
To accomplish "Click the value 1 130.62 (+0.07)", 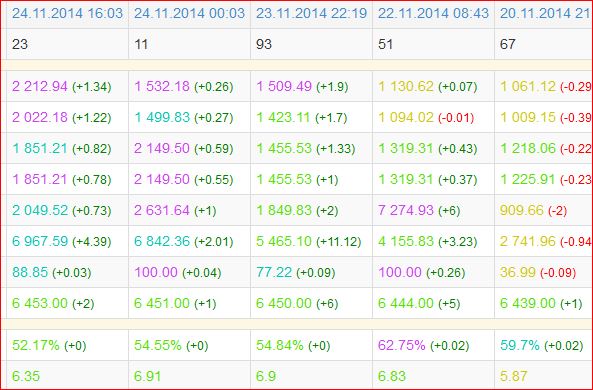I will pos(428,87).
